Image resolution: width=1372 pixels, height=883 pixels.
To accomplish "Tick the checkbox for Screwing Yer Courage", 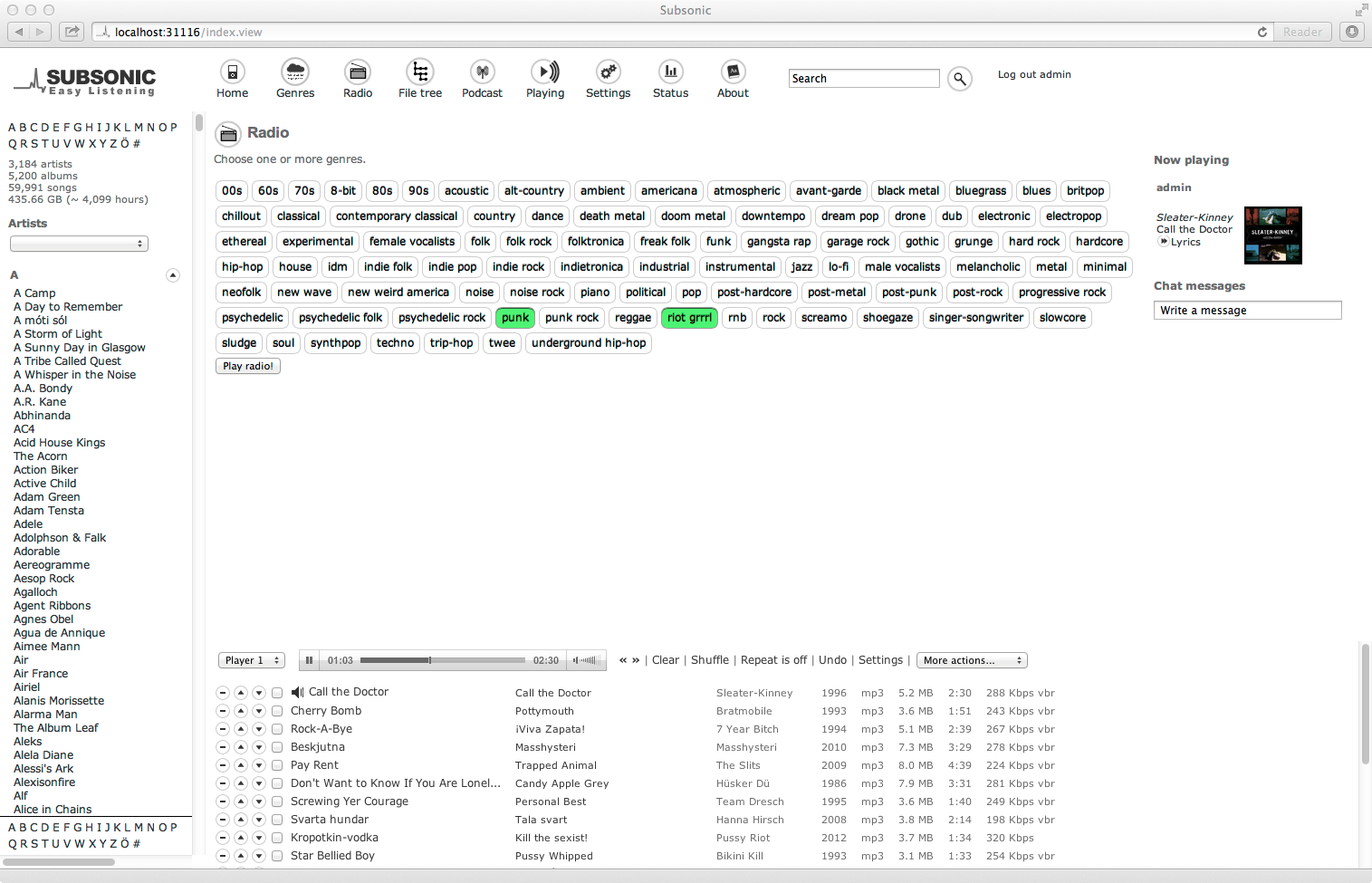I will pyautogui.click(x=277, y=801).
